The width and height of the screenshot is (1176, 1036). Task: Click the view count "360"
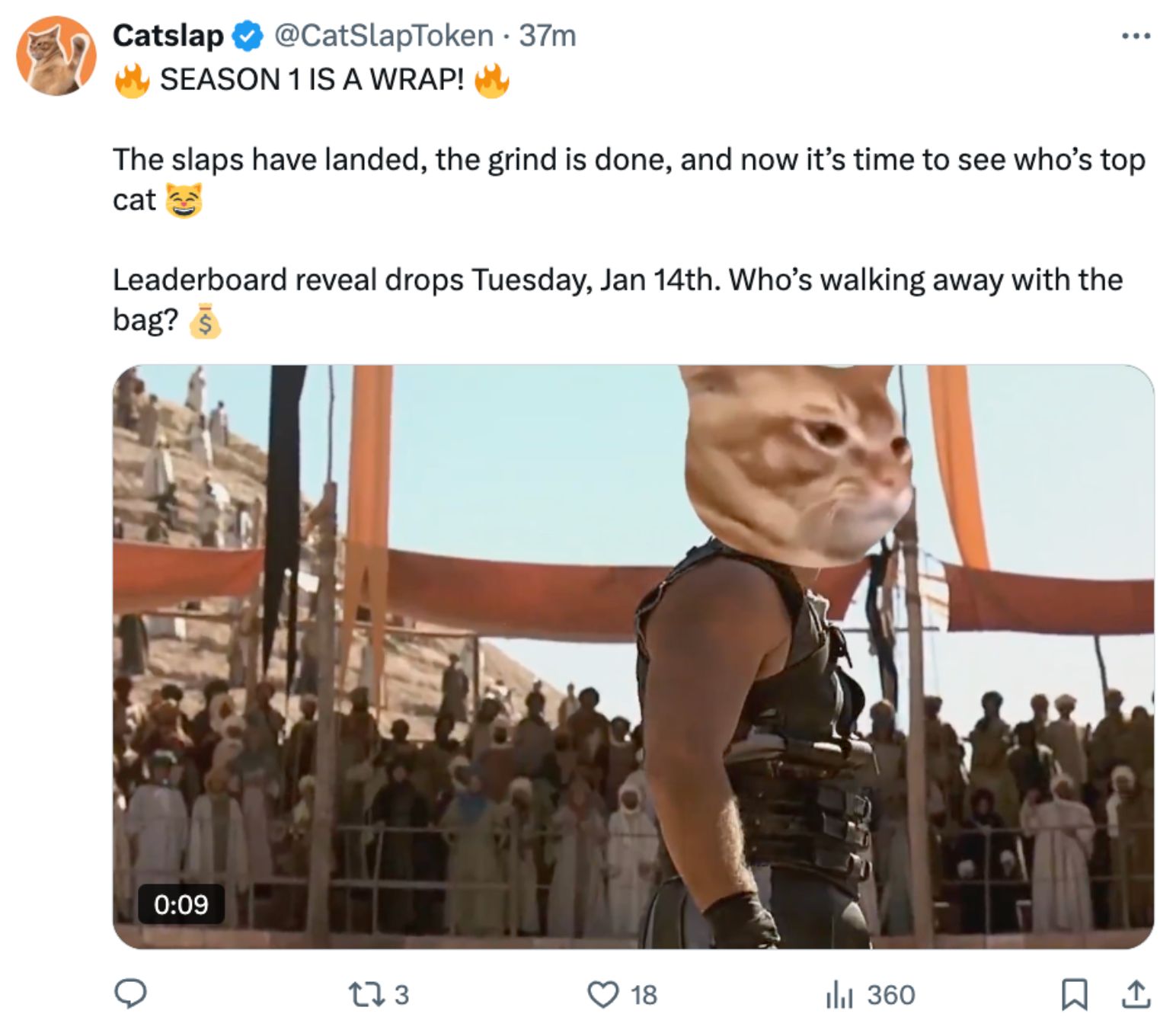[x=890, y=995]
